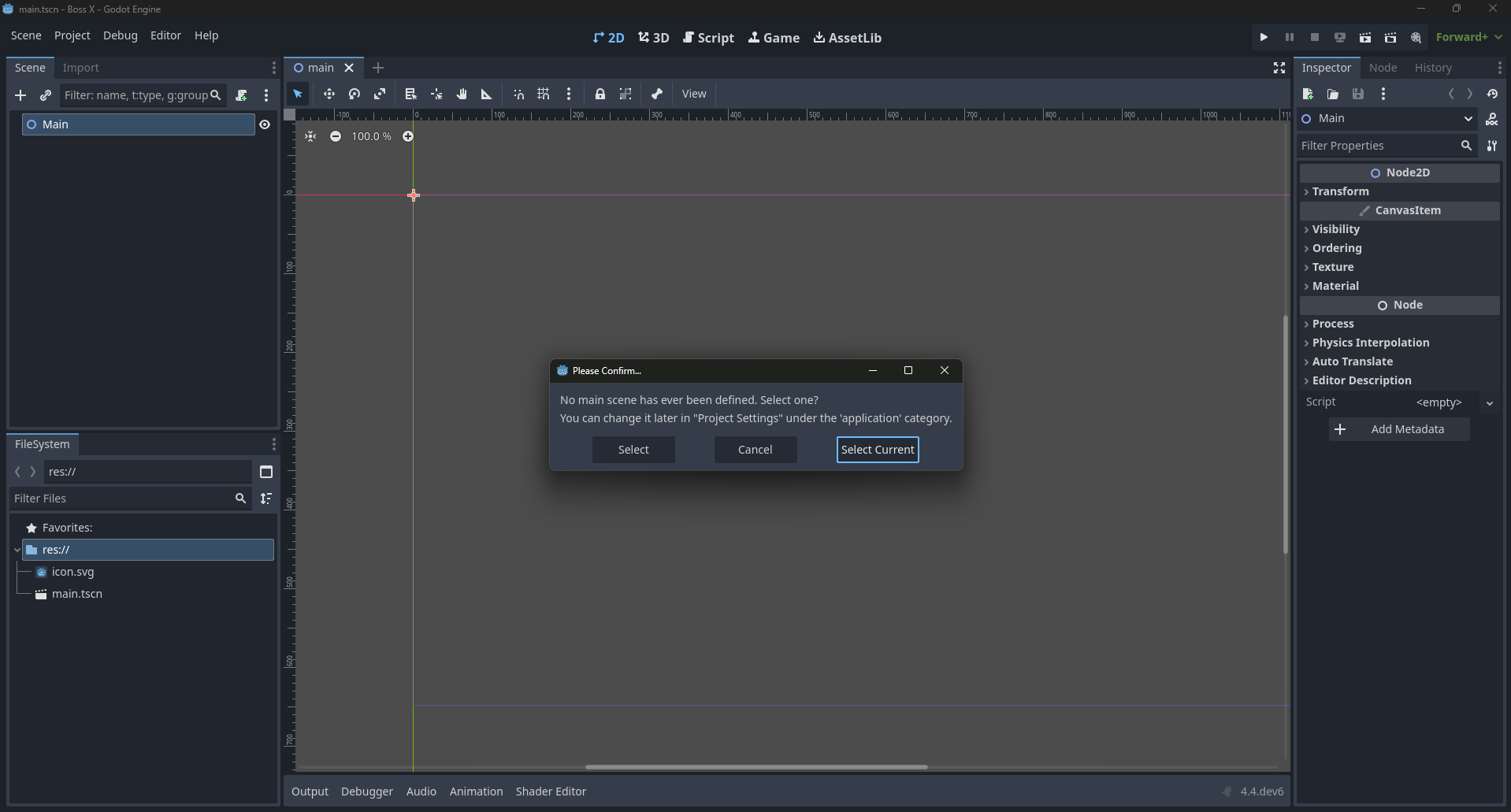The width and height of the screenshot is (1511, 812).
Task: Switch to the Script workspace
Action: pyautogui.click(x=708, y=38)
